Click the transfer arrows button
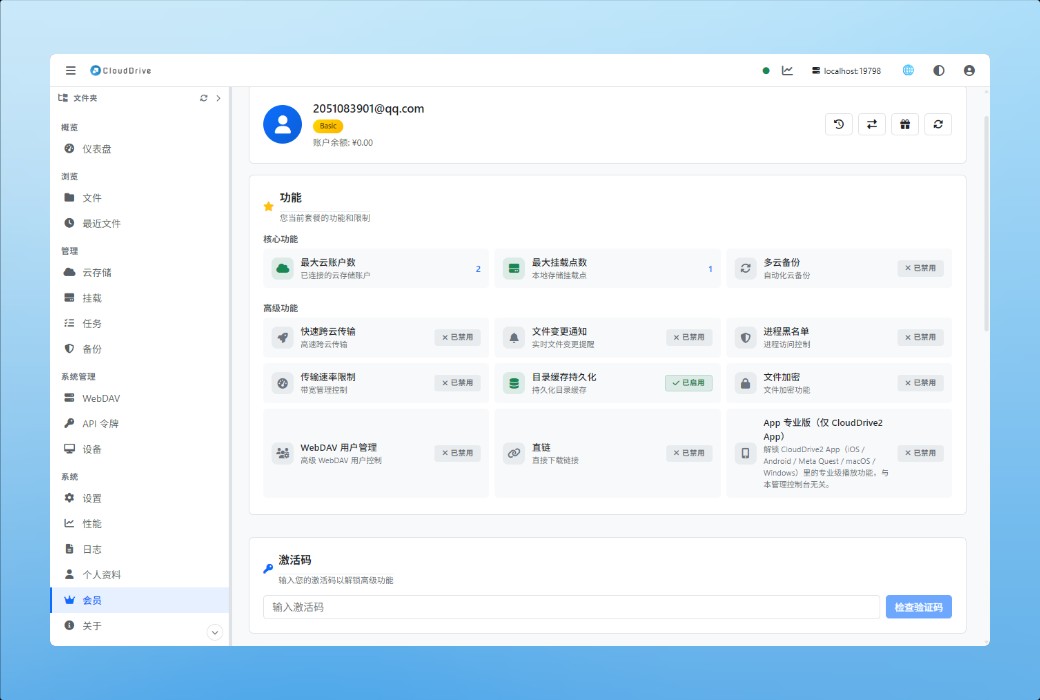Screen dimensions: 1040x700 [872, 124]
